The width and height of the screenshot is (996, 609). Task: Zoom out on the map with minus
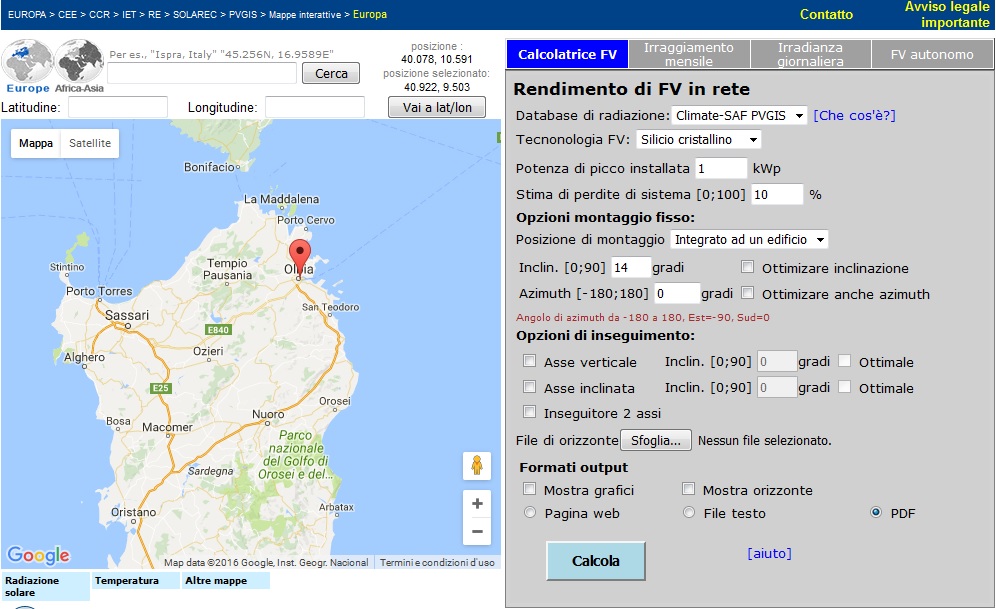click(477, 532)
